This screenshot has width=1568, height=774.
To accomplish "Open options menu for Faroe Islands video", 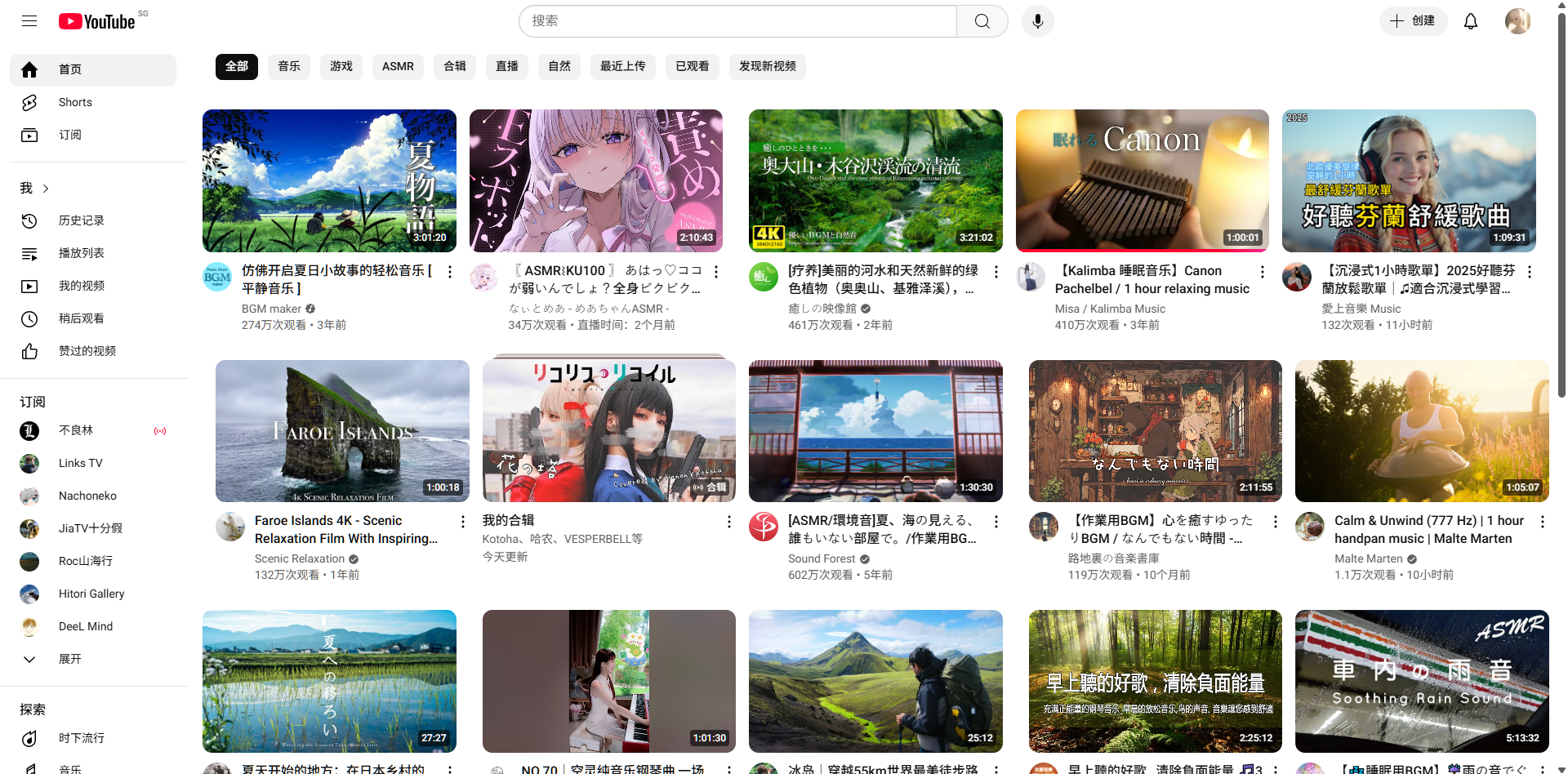I will click(x=463, y=522).
